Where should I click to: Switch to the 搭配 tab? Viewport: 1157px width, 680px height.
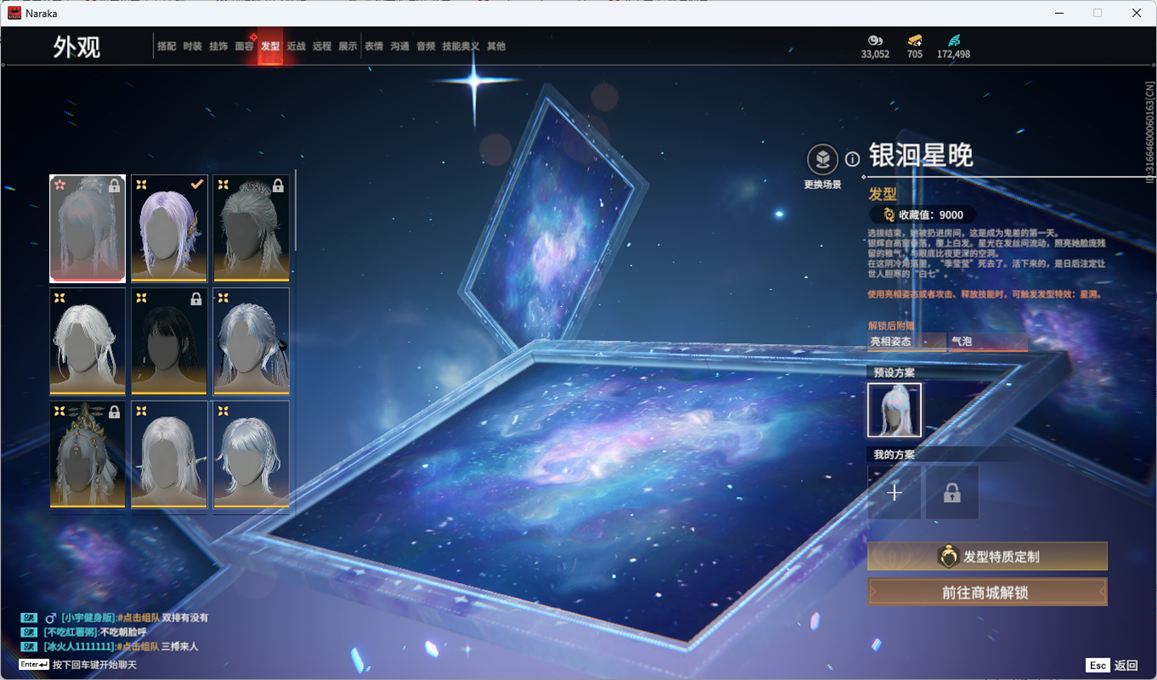pos(167,46)
